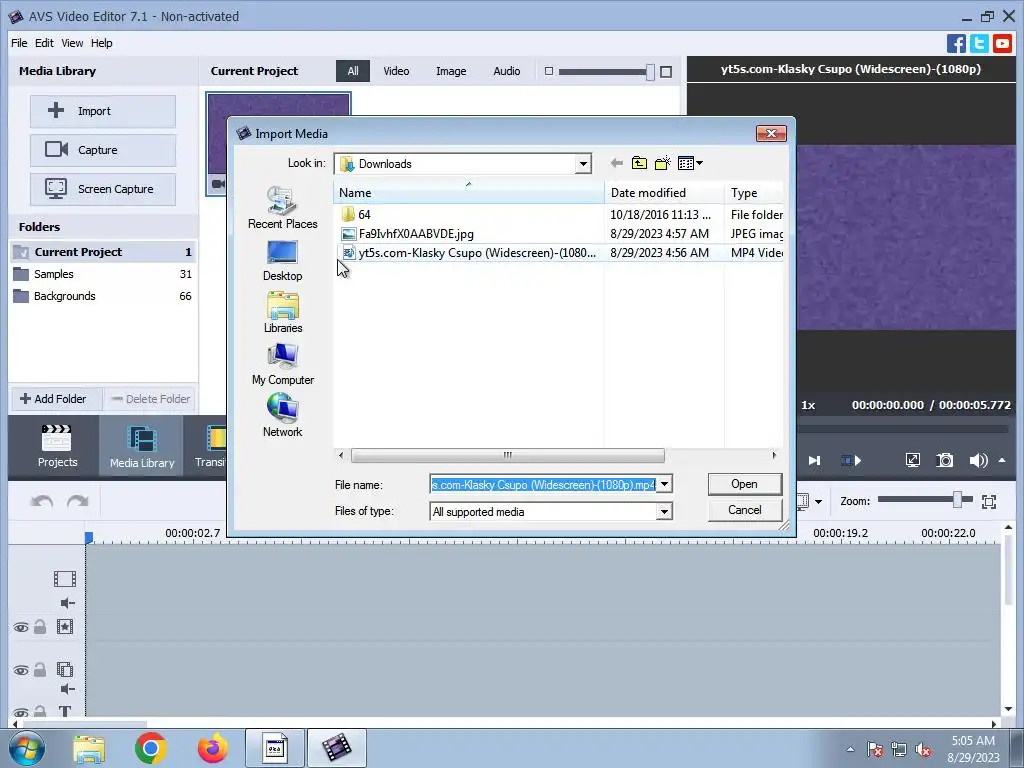
Task: Click Import button in Media Library
Action: coord(103,111)
